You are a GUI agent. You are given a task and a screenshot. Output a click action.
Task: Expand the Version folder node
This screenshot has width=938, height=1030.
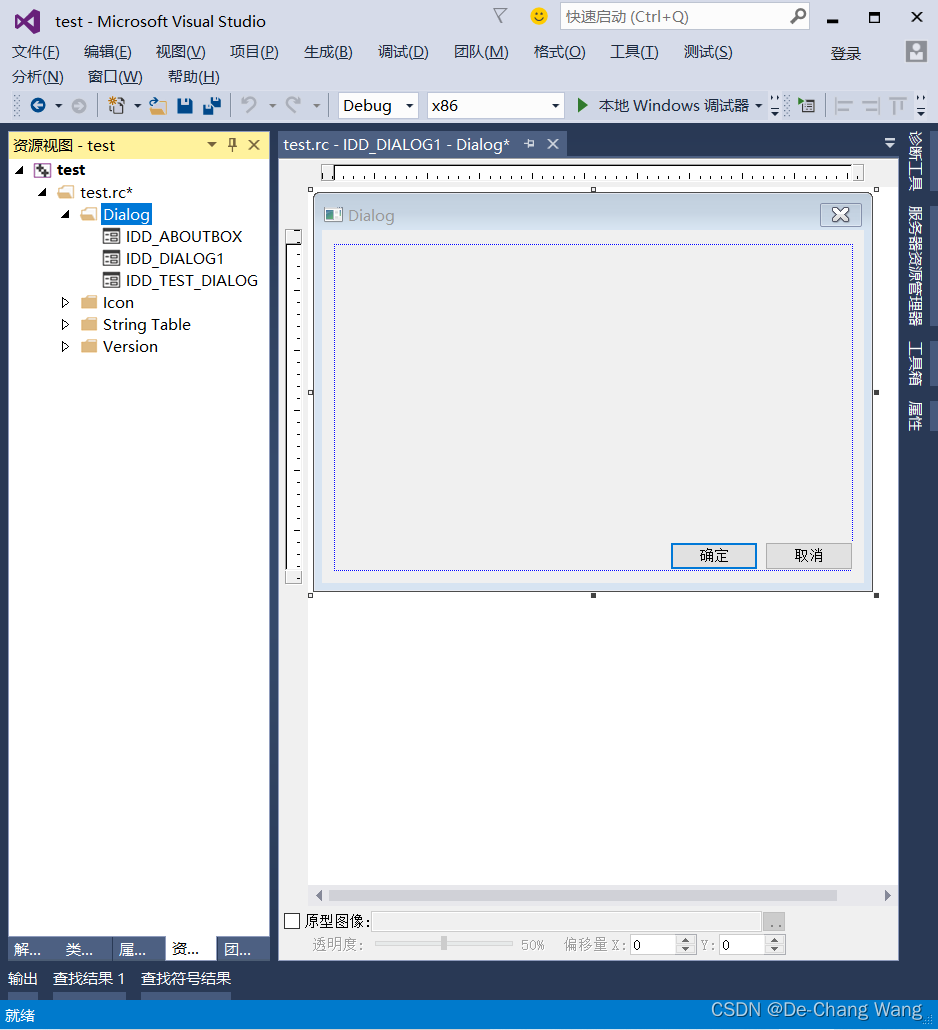pos(65,346)
